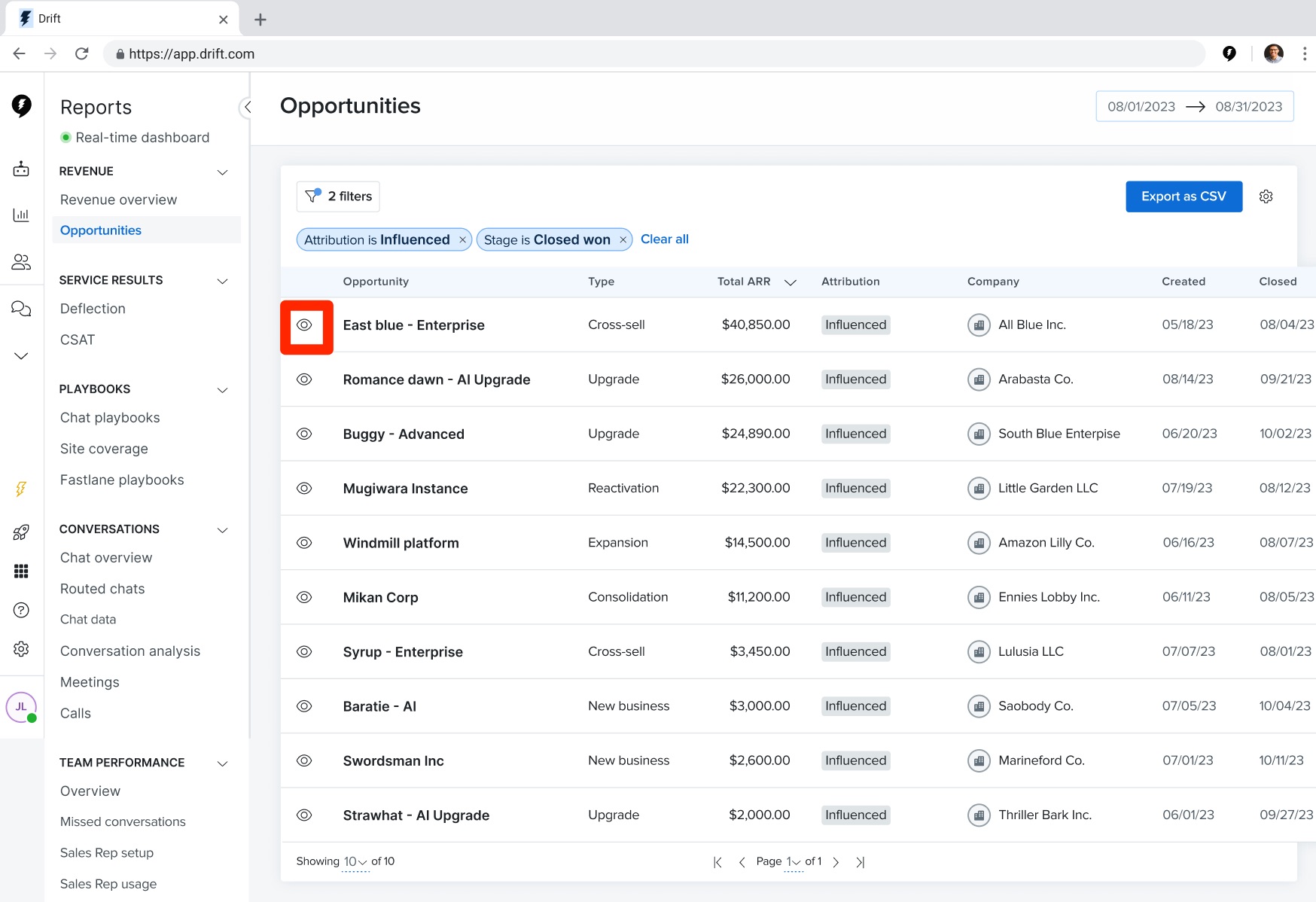Go to Chat playbooks report

pyautogui.click(x=110, y=417)
